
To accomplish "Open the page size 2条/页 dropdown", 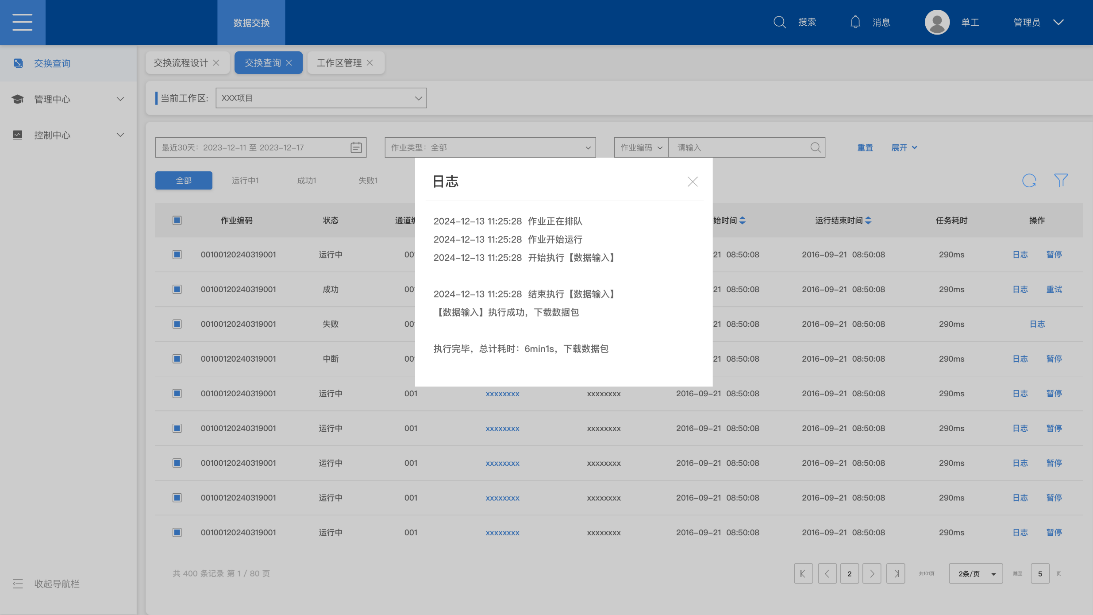I will tap(976, 573).
